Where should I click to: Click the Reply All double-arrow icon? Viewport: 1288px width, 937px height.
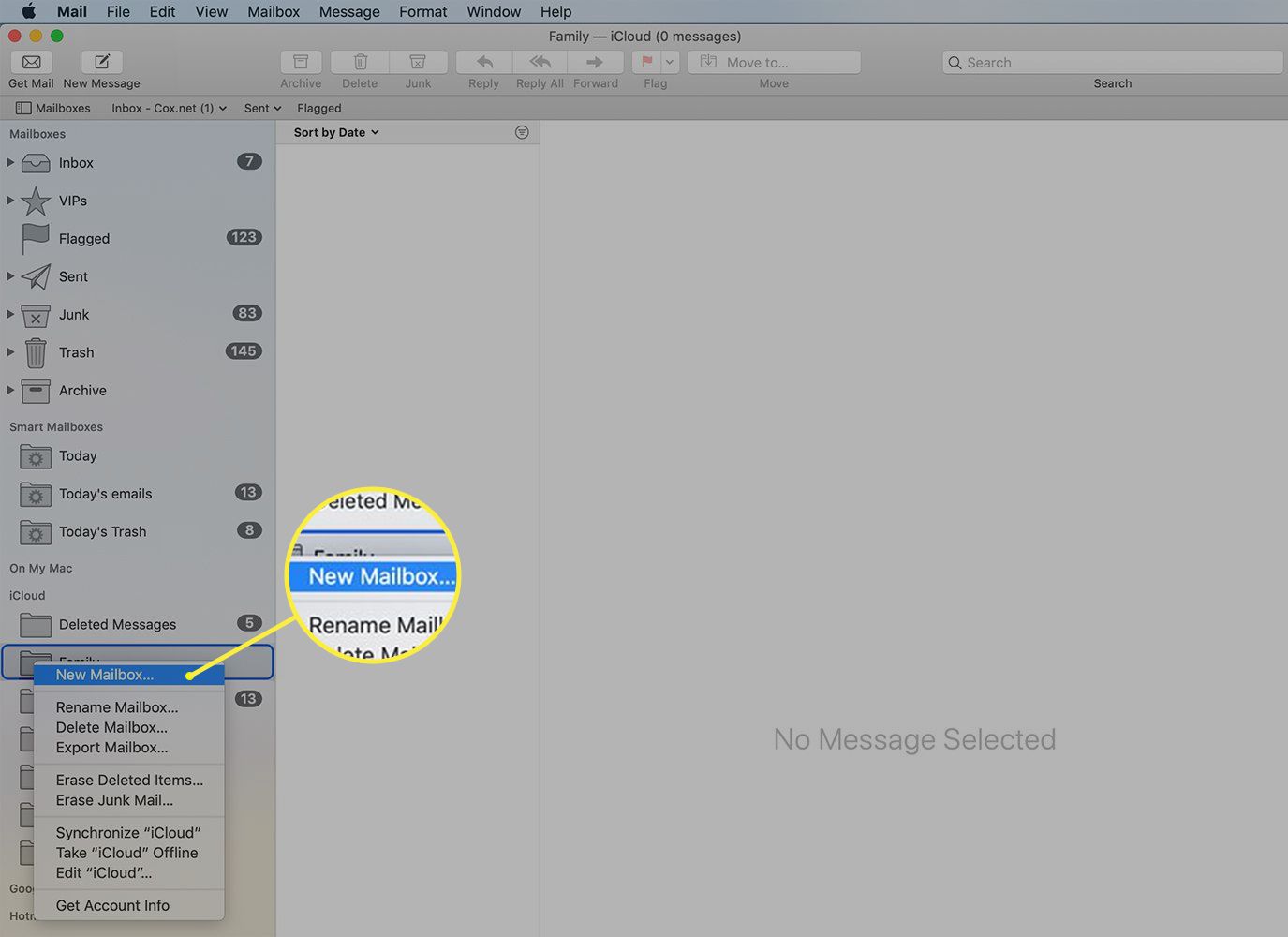tap(540, 62)
